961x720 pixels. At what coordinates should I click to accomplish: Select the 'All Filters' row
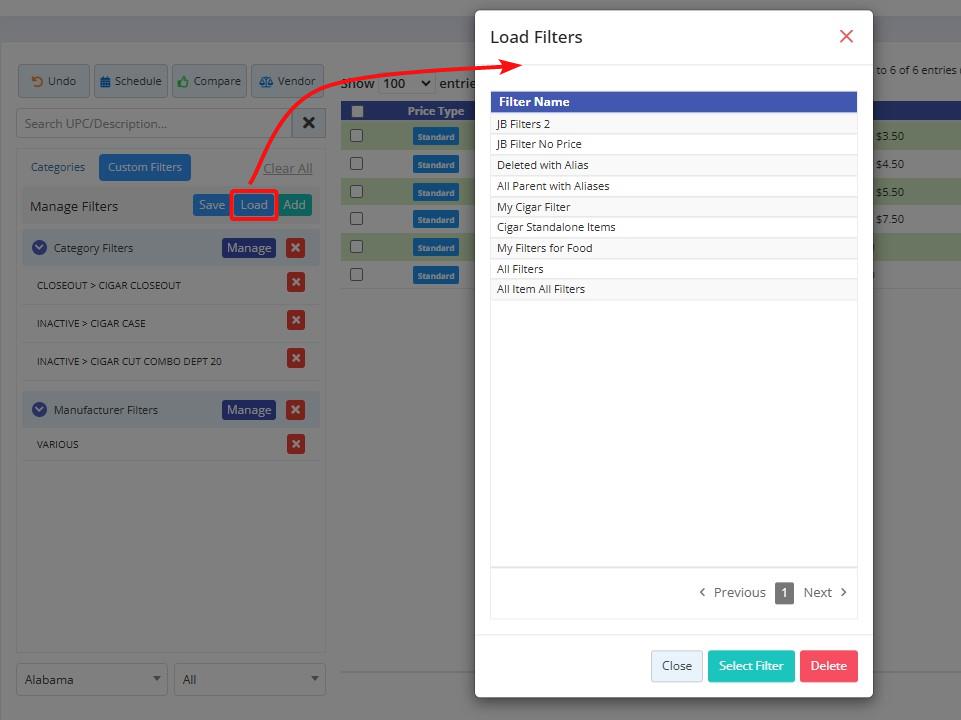click(674, 269)
